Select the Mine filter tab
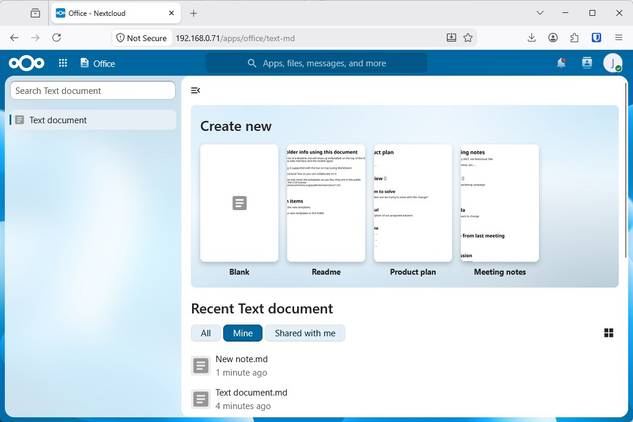 click(243, 333)
